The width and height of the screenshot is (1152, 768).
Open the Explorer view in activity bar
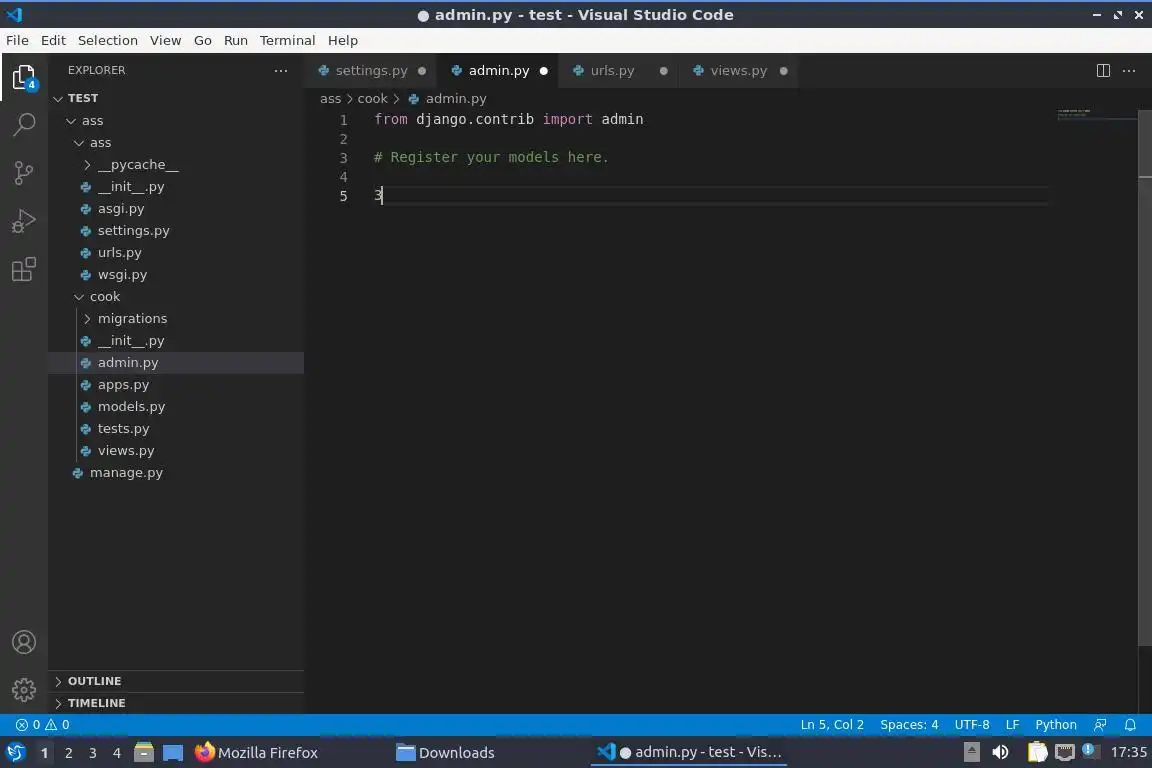[x=24, y=77]
